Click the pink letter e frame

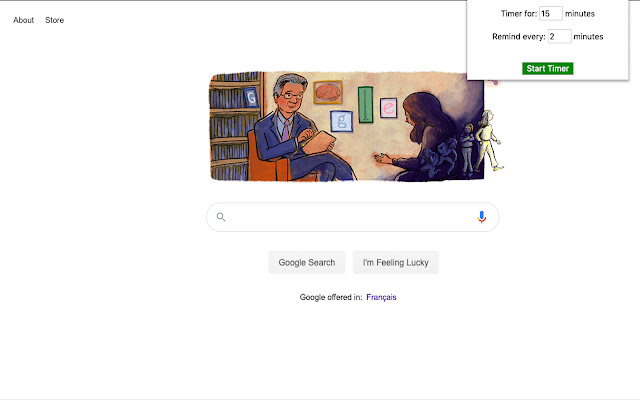[388, 108]
